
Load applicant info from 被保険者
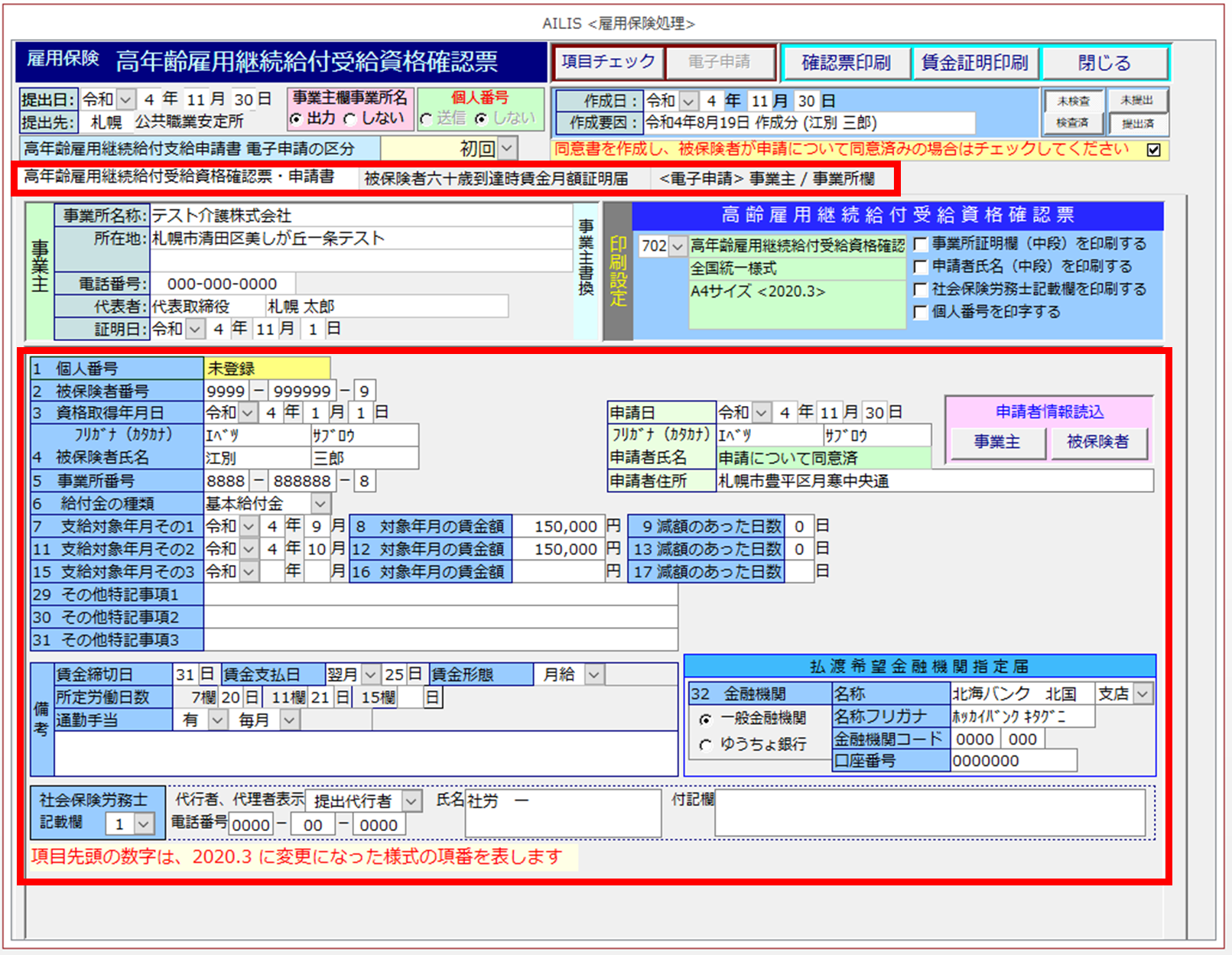point(1097,442)
